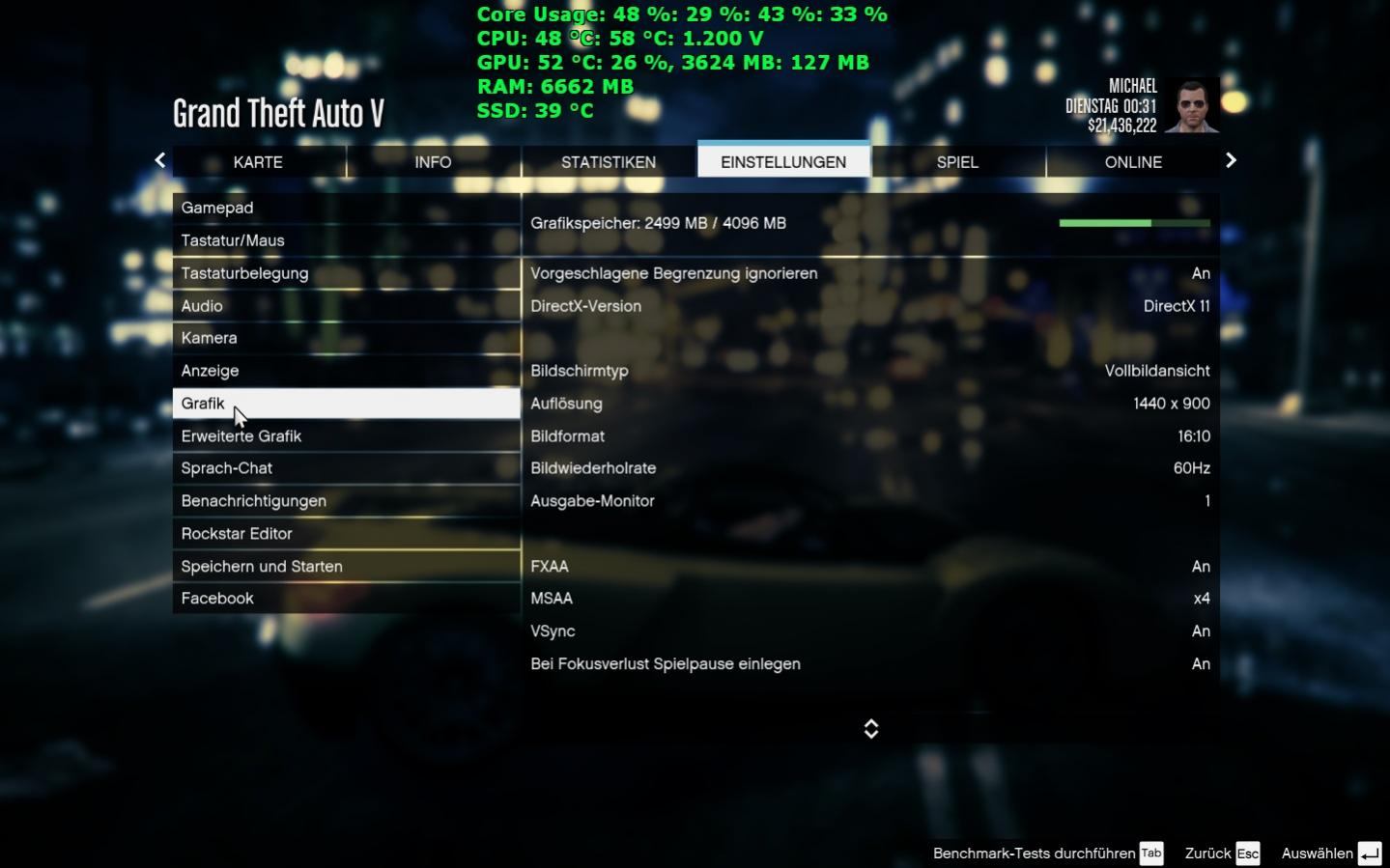The width and height of the screenshot is (1390, 868).
Task: Click the MICHAEL character name
Action: click(x=1132, y=86)
